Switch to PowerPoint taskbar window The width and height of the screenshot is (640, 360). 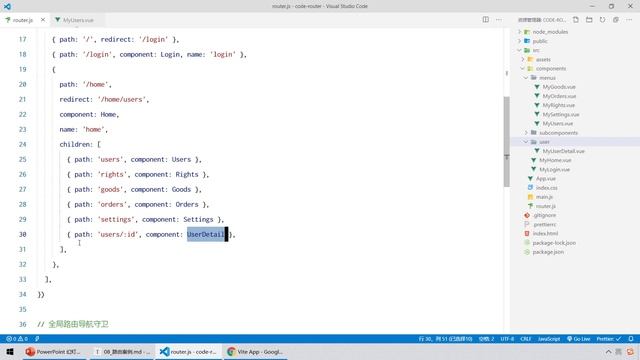pyautogui.click(x=53, y=351)
